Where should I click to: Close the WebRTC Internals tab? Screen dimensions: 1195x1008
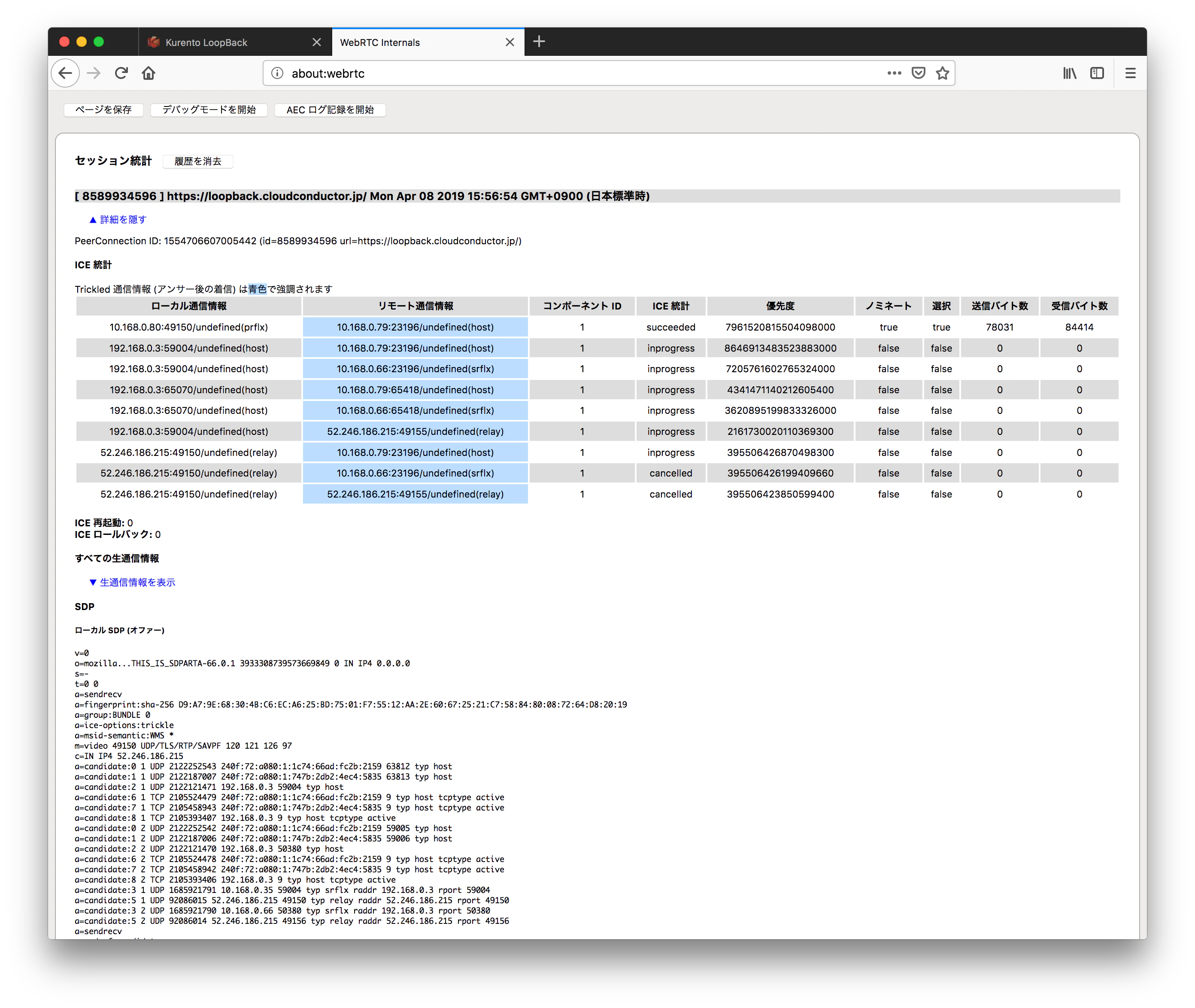pos(510,42)
